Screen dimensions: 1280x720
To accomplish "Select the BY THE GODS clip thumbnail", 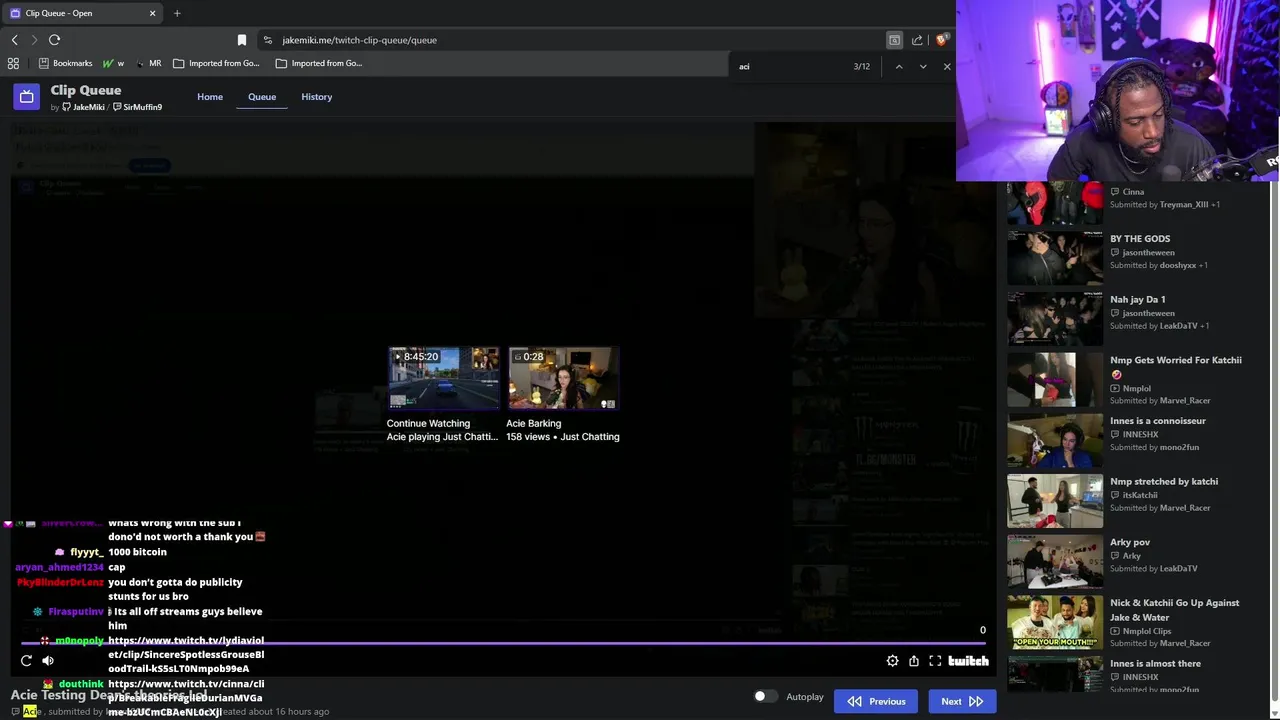I will (1055, 258).
